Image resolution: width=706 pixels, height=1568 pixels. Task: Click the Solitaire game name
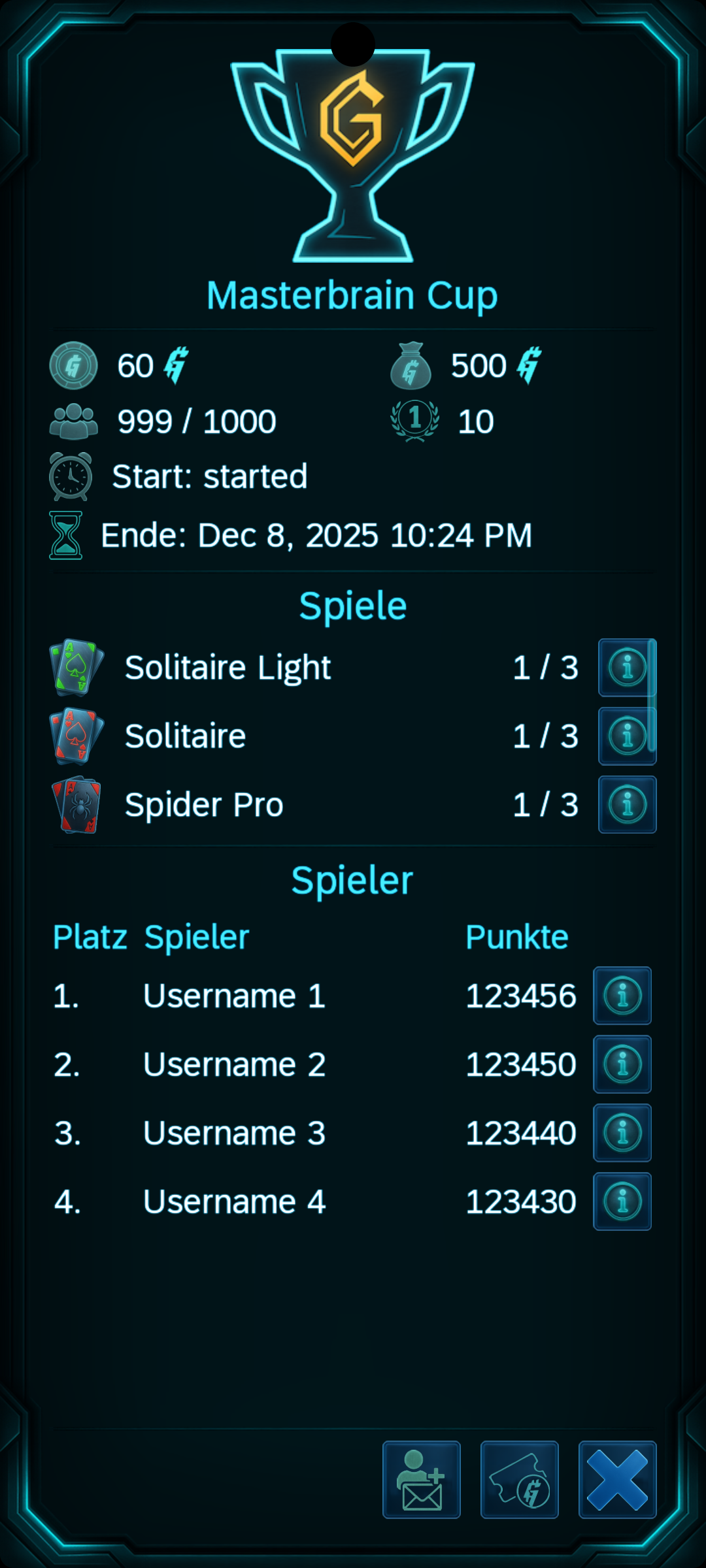[x=186, y=736]
